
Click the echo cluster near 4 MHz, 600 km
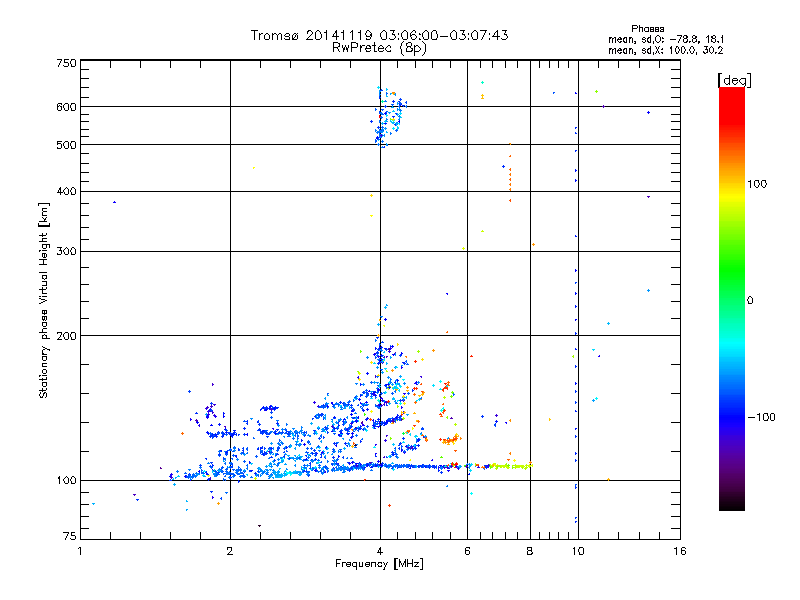(x=388, y=115)
